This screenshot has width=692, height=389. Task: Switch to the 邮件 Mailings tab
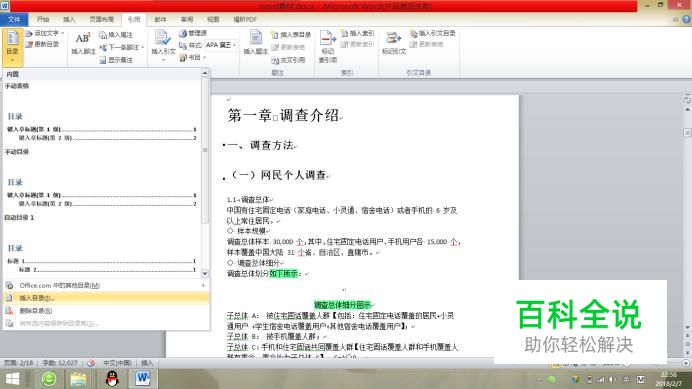160,19
